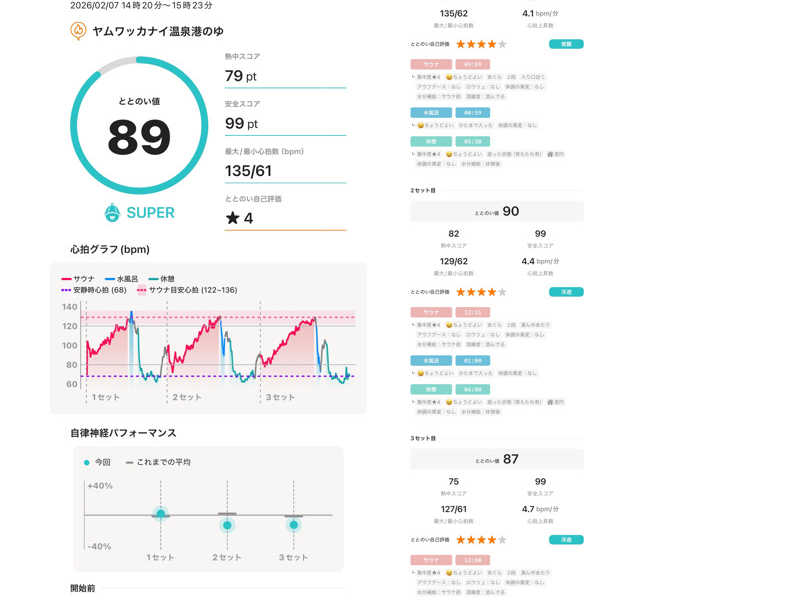Click the SUPER mascot icon
800x600 pixels.
click(x=113, y=212)
